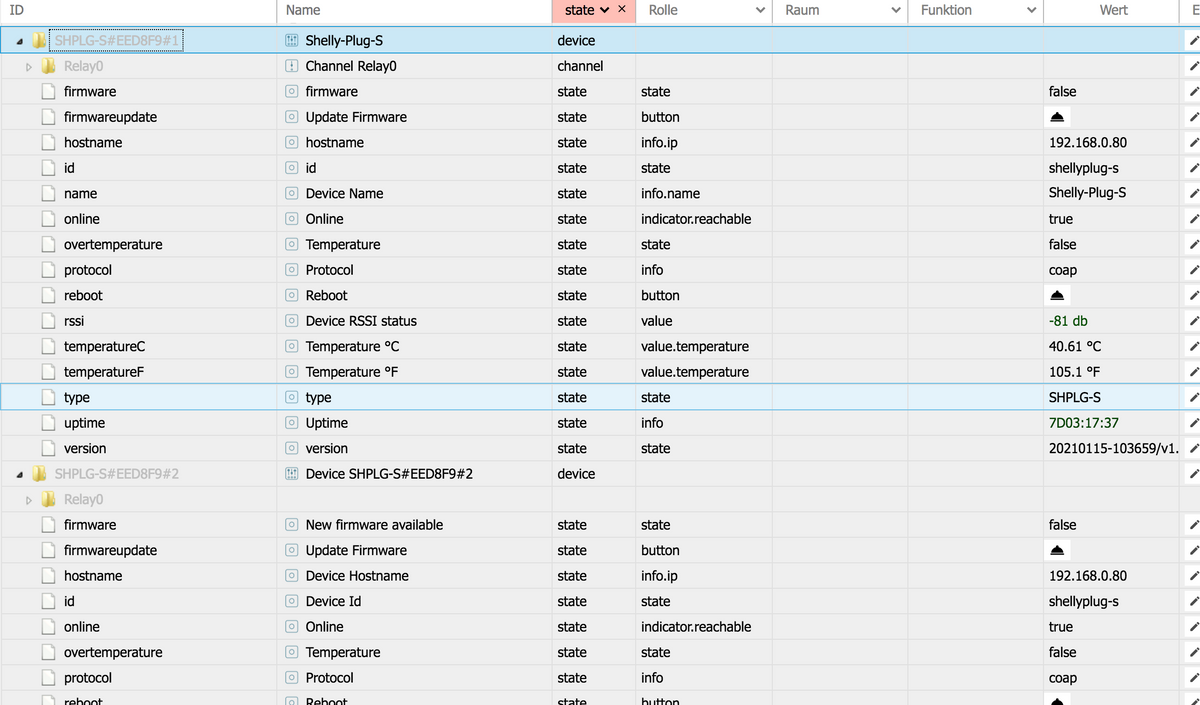Click the edit pencil for the temperatureC row
Image resolution: width=1200 pixels, height=705 pixels.
1192,347
